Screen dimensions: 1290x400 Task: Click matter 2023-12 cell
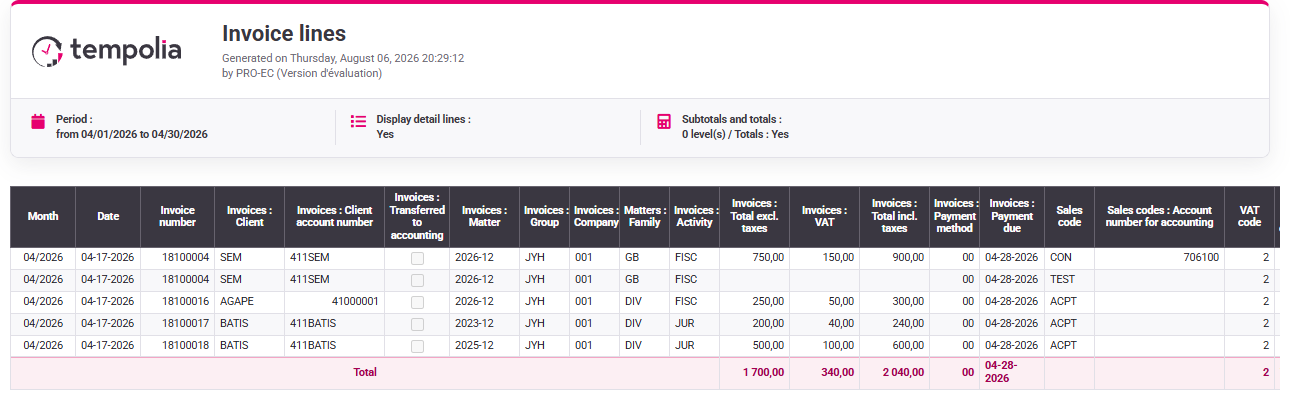coord(484,324)
